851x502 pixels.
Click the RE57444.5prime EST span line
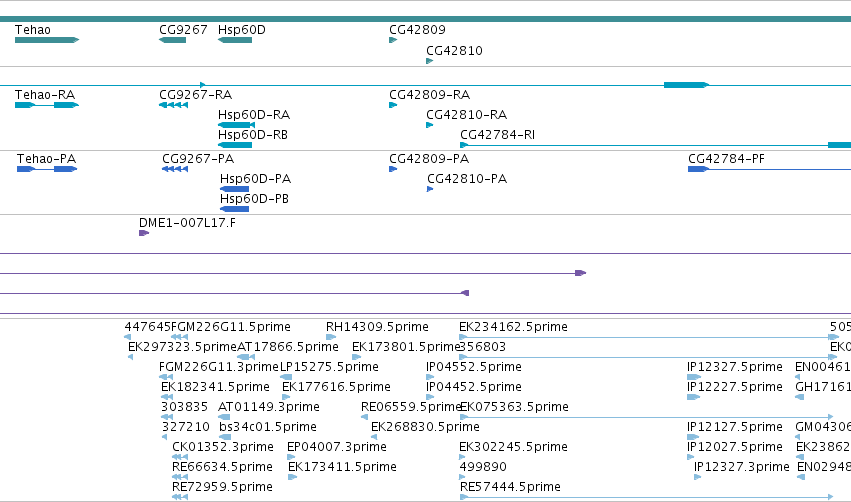646,497
